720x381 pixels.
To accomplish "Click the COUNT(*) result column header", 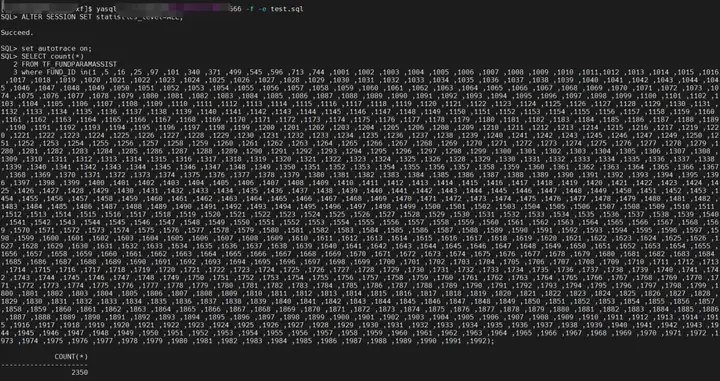I will [x=71, y=357].
